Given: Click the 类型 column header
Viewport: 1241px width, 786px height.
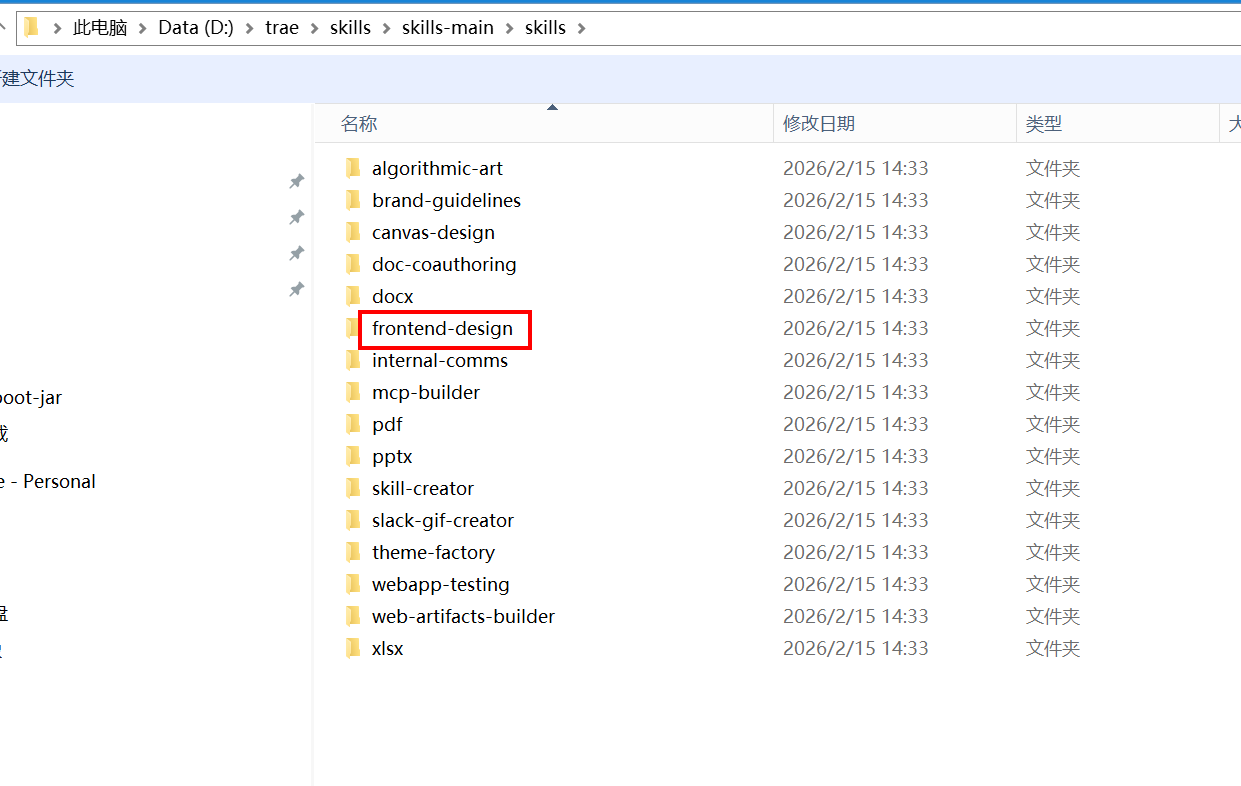Looking at the screenshot, I should (x=1043, y=124).
